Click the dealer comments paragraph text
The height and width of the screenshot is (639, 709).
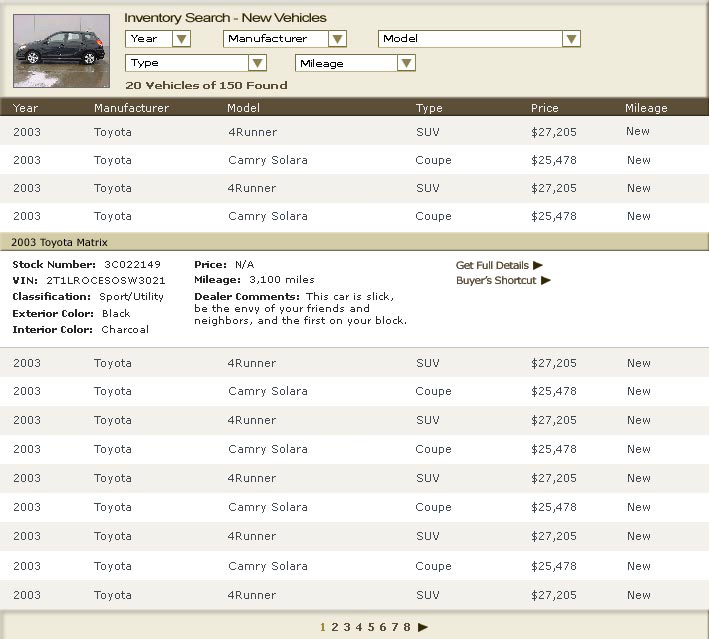click(301, 308)
